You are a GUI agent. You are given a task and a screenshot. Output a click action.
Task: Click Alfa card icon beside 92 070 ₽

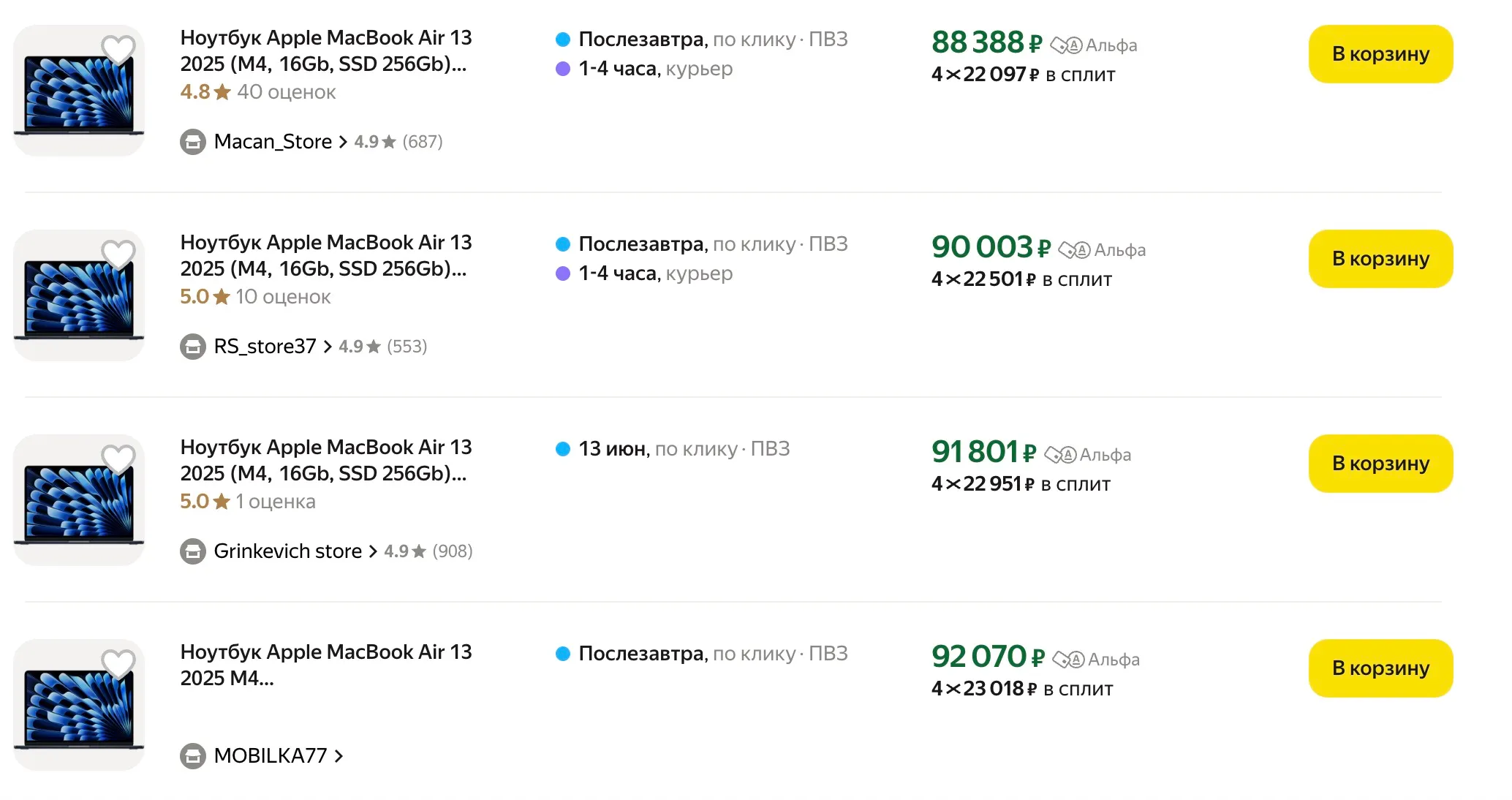tap(1068, 660)
